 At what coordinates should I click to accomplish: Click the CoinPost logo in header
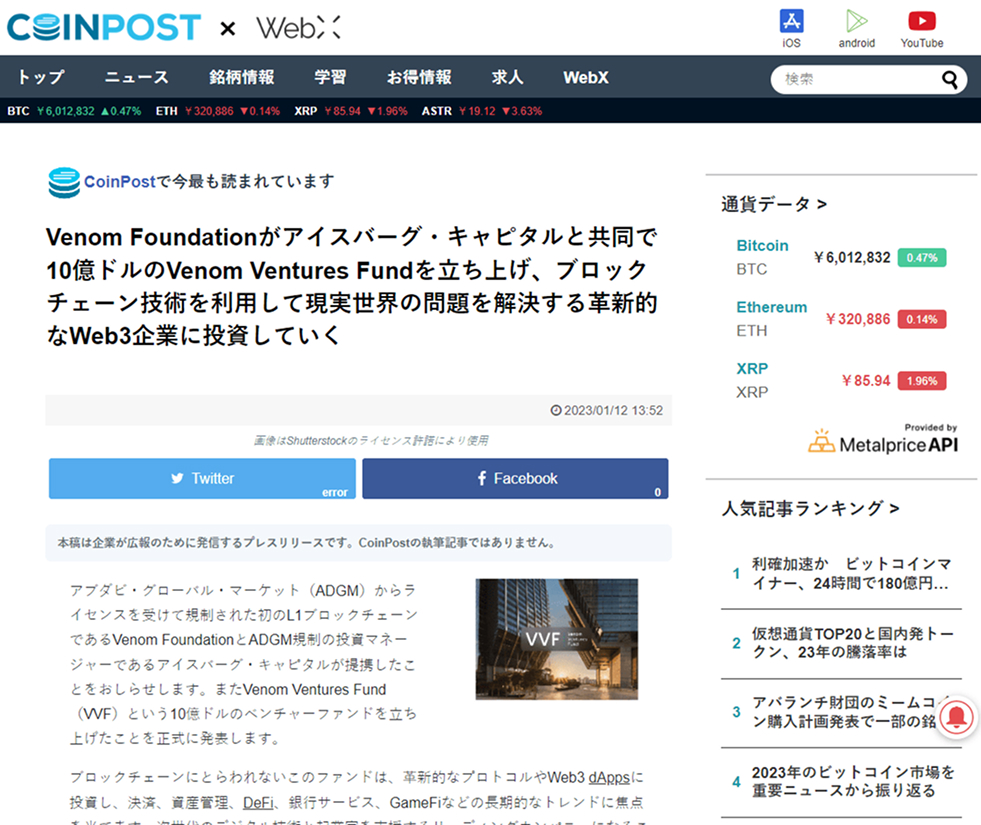coord(104,27)
